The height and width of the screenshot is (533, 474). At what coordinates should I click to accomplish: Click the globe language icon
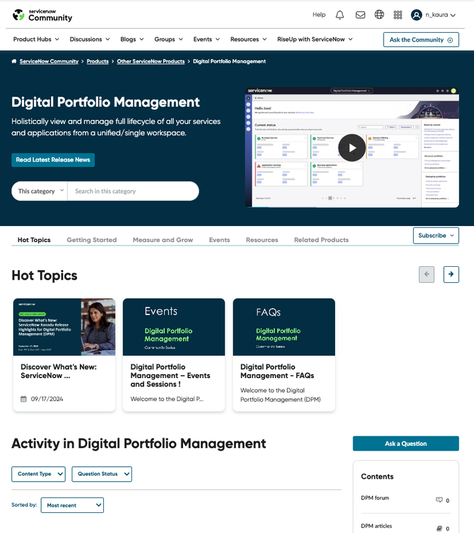379,15
